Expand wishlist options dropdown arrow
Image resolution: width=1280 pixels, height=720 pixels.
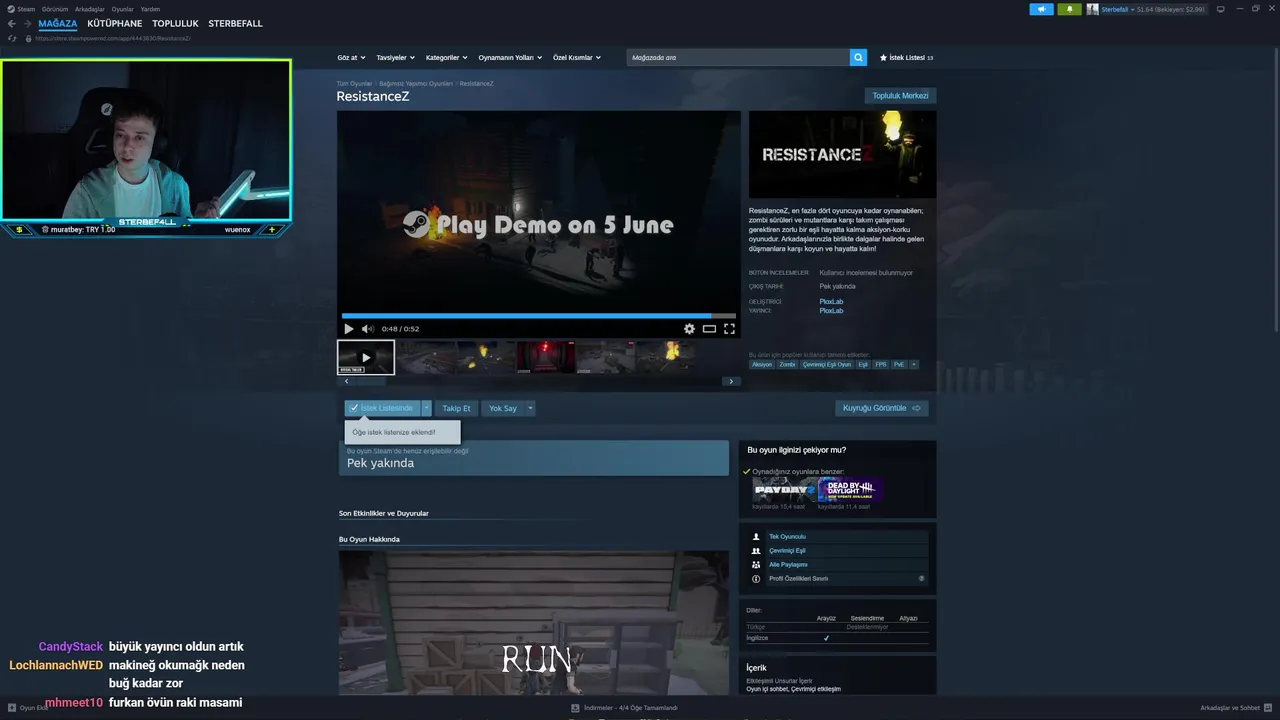tap(426, 408)
